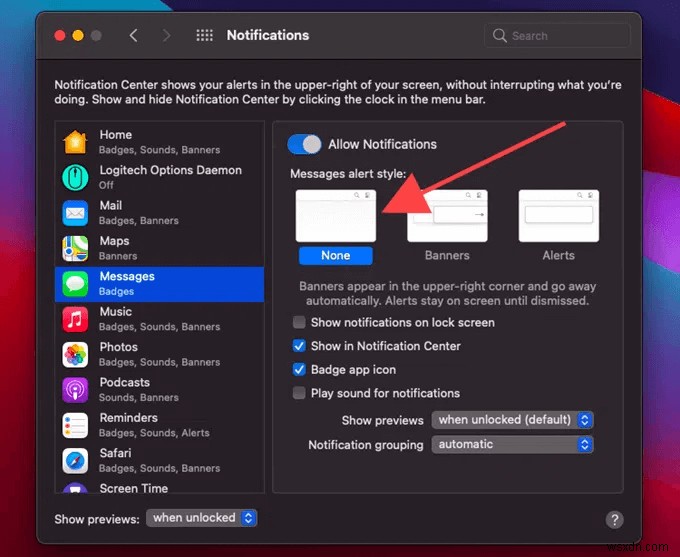This screenshot has width=680, height=557.
Task: Select Photos in the app list
Action: pos(160,354)
